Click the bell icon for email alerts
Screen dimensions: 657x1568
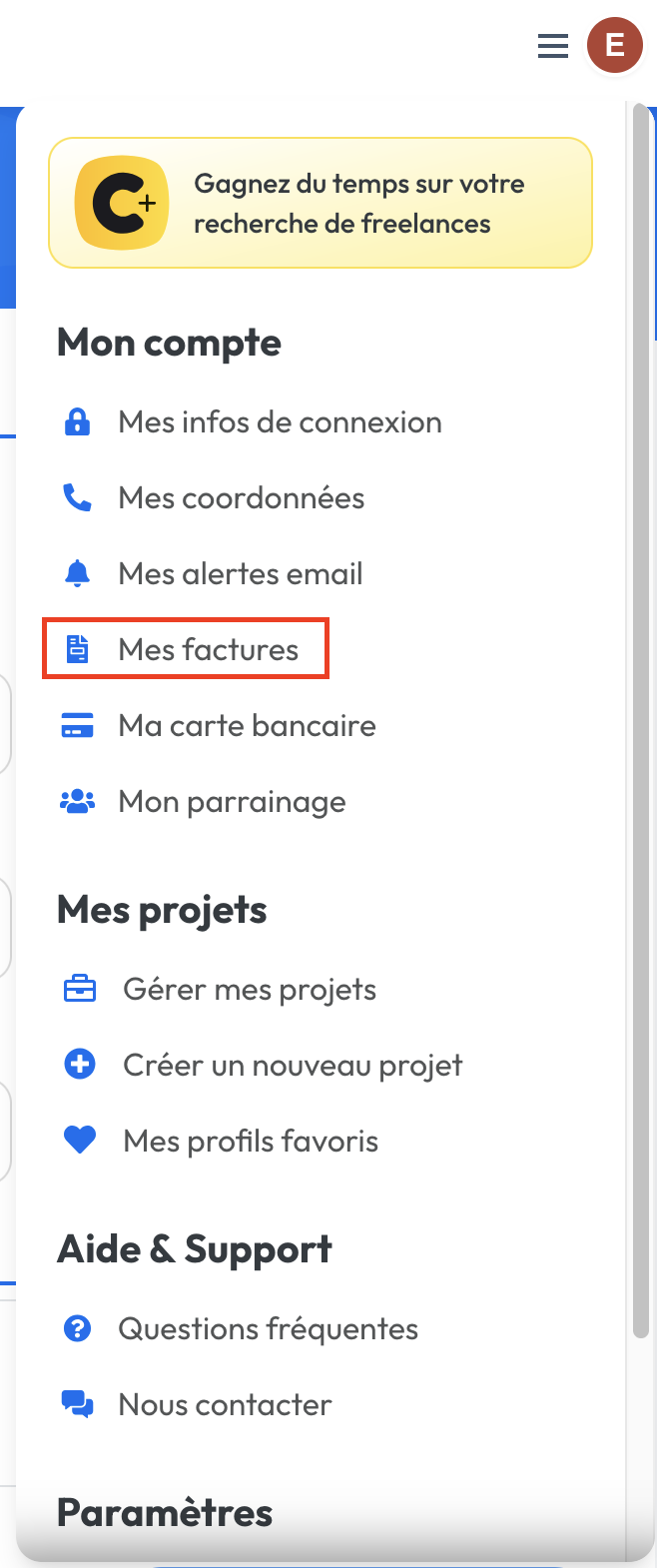coord(77,574)
